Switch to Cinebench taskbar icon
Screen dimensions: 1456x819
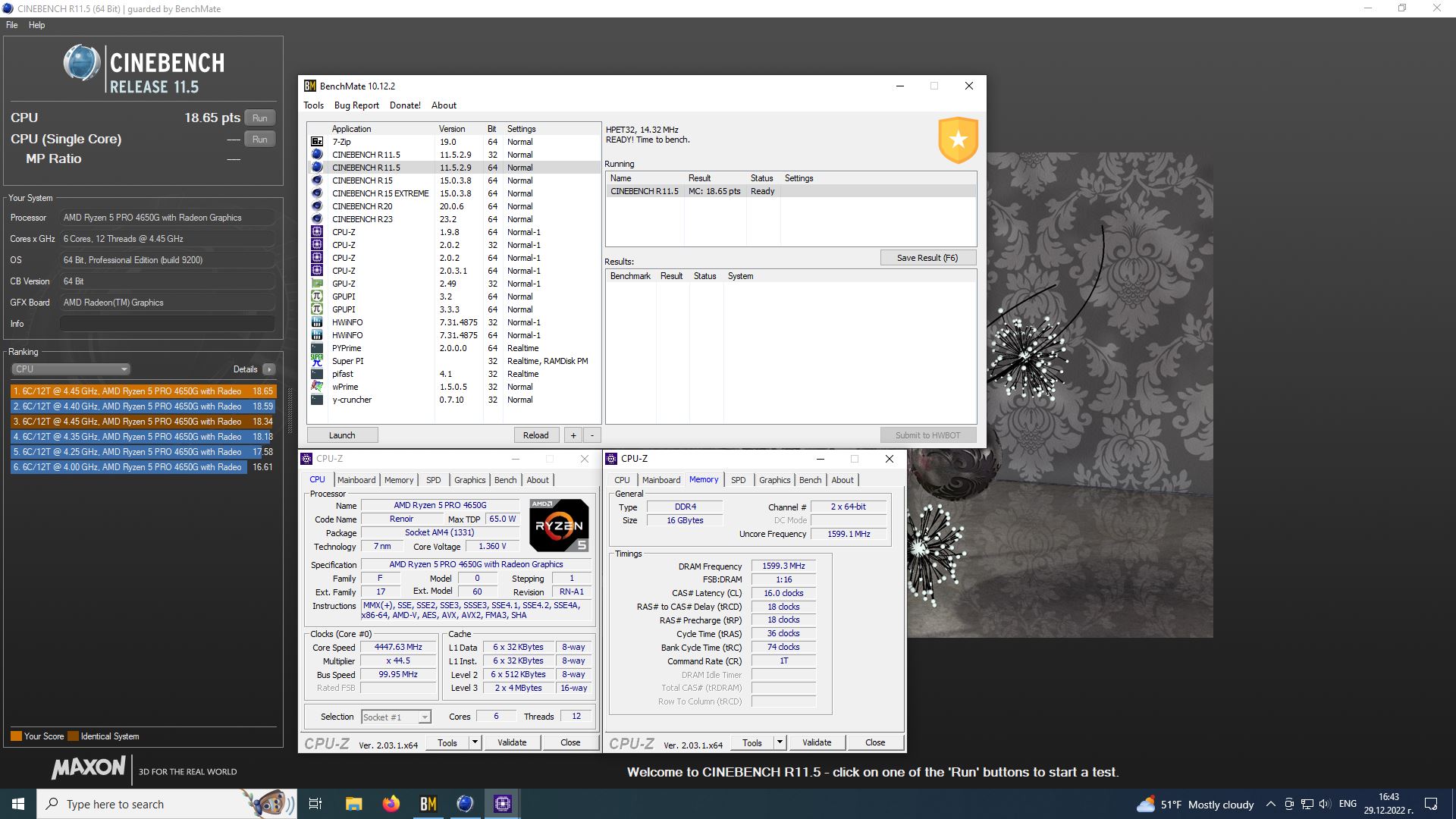click(465, 804)
